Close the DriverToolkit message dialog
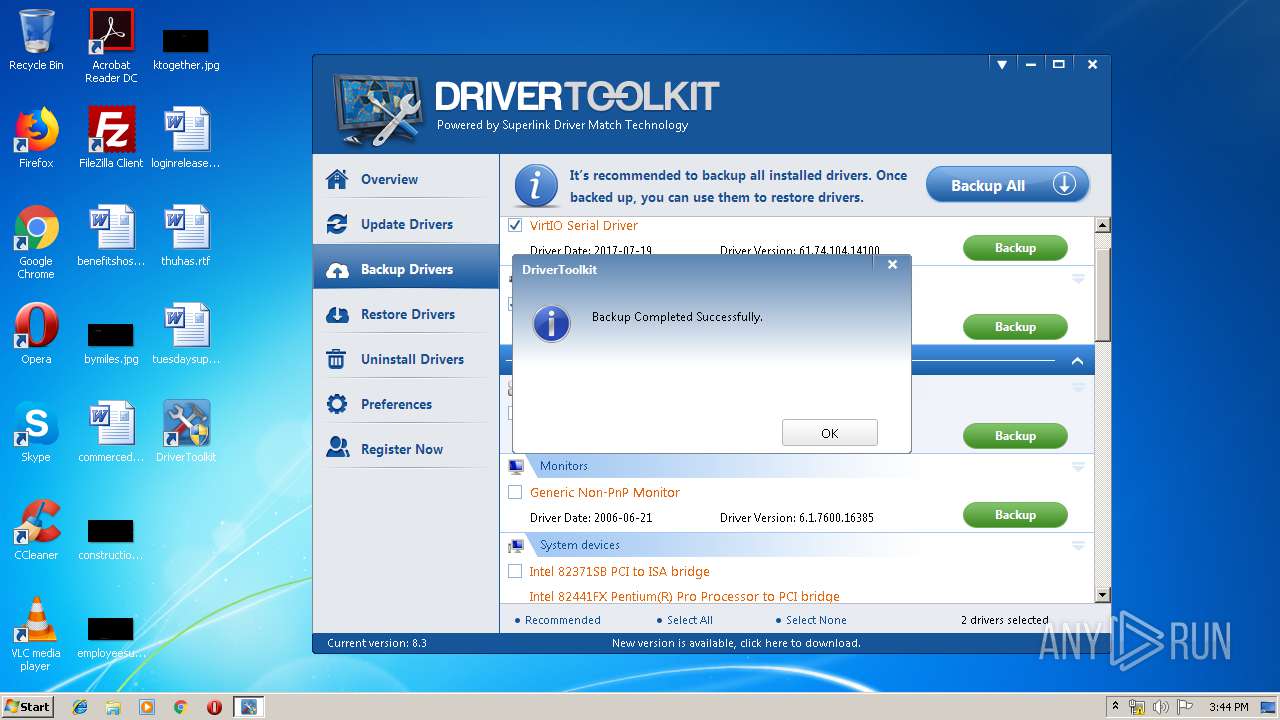 point(892,265)
